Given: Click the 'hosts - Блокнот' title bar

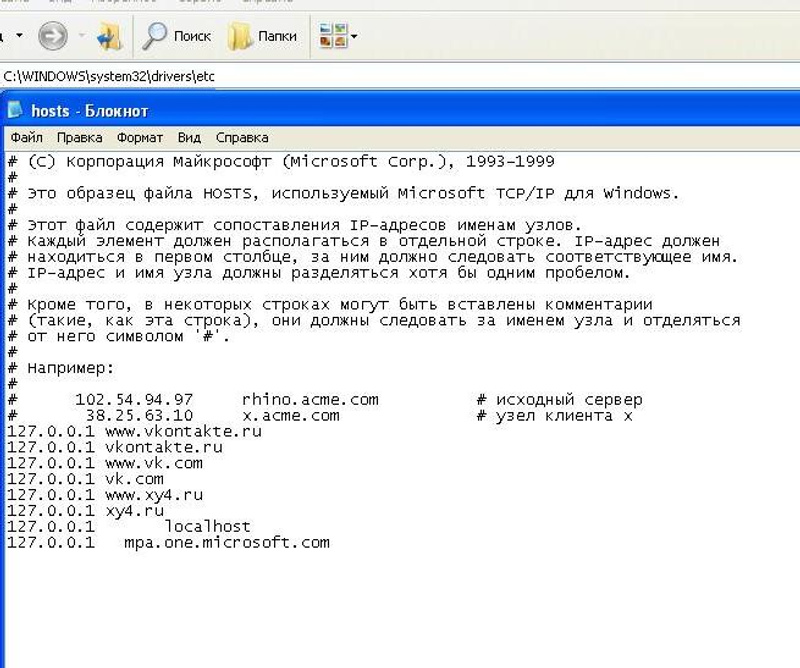Looking at the screenshot, I should pos(402,110).
